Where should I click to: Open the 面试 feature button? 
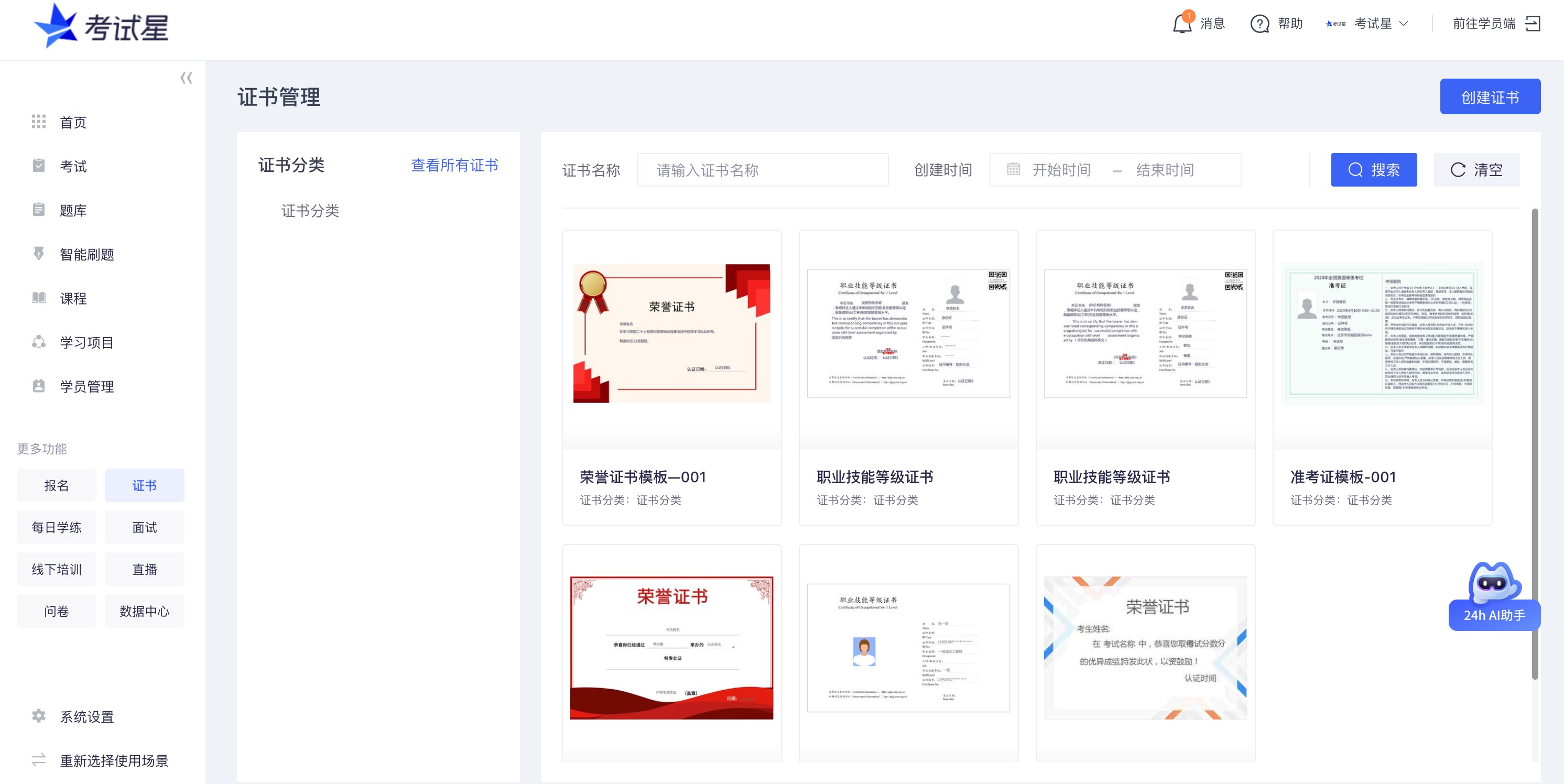pyautogui.click(x=145, y=527)
